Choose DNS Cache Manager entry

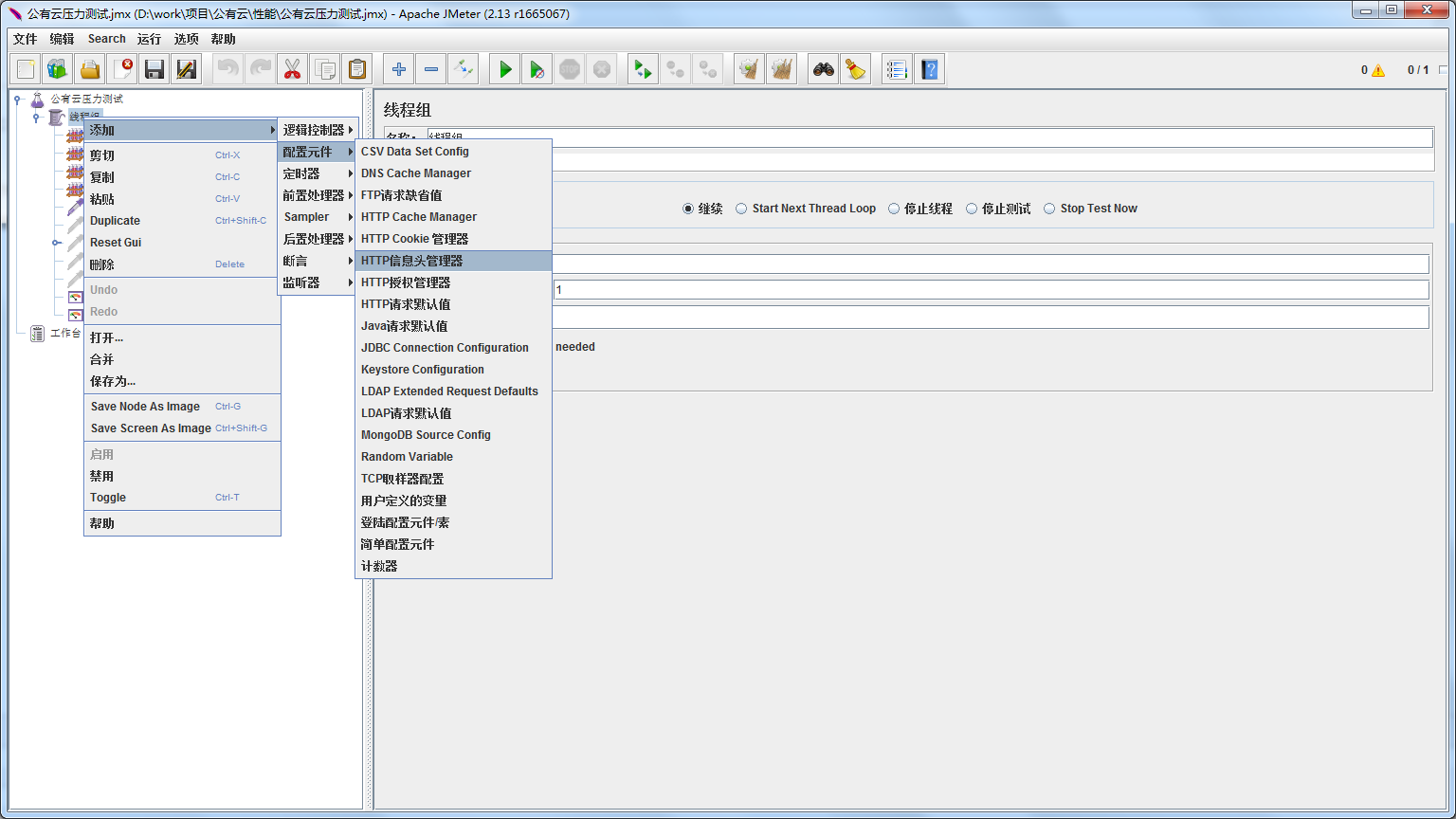pos(453,173)
